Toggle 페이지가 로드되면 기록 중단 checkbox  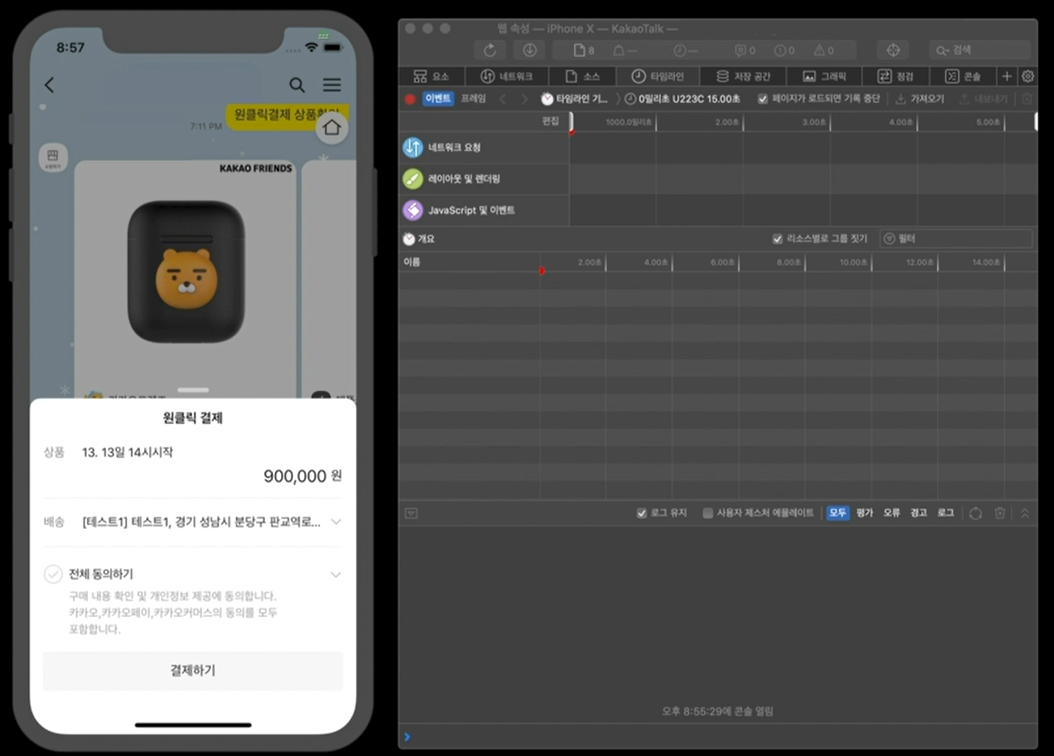point(762,99)
